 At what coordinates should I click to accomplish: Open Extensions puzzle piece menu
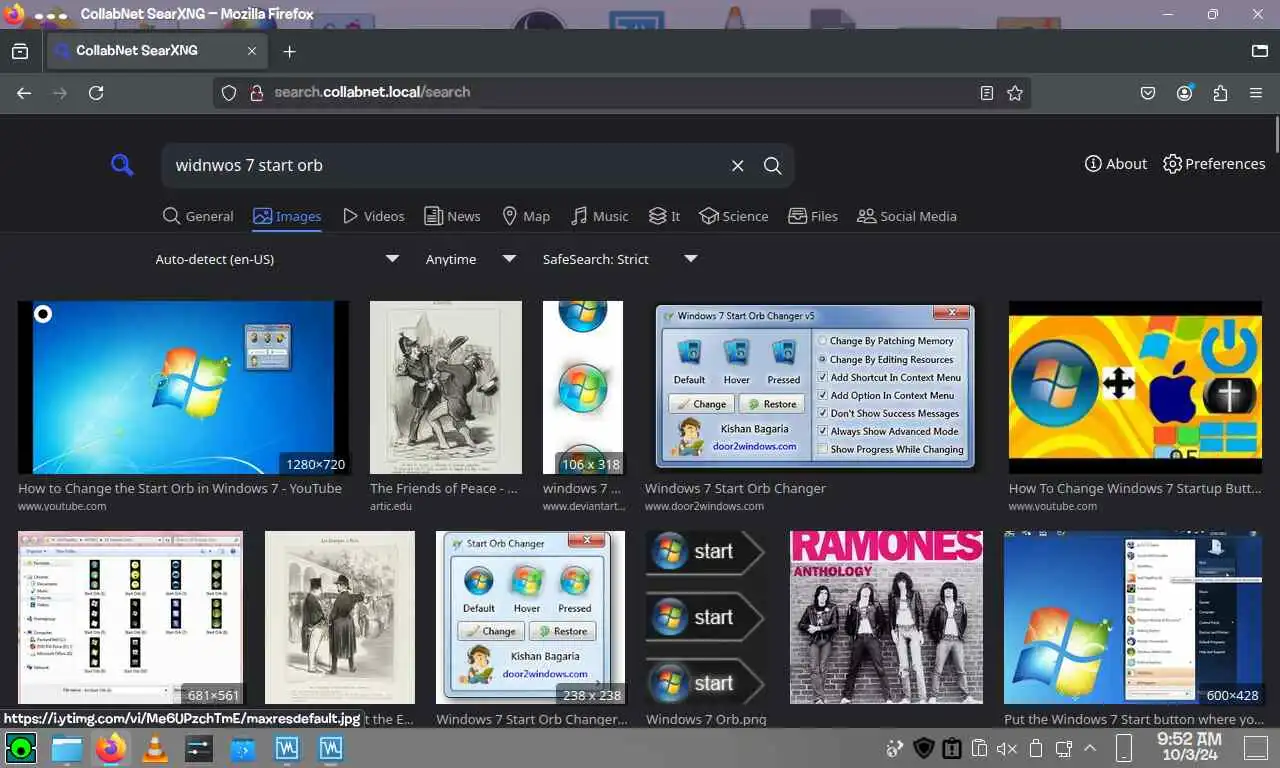pos(1220,93)
